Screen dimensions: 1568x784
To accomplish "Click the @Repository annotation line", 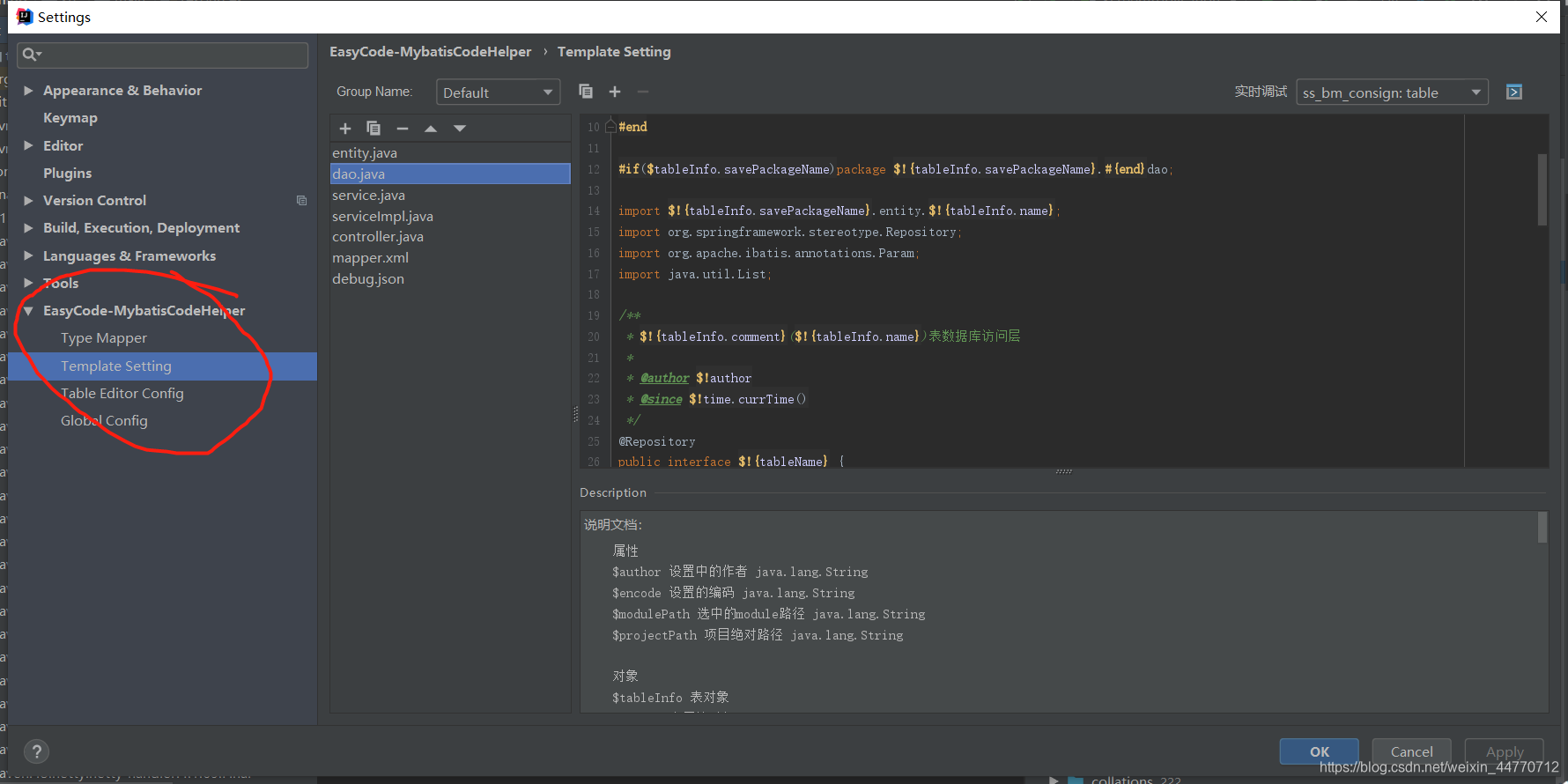I will pyautogui.click(x=657, y=441).
